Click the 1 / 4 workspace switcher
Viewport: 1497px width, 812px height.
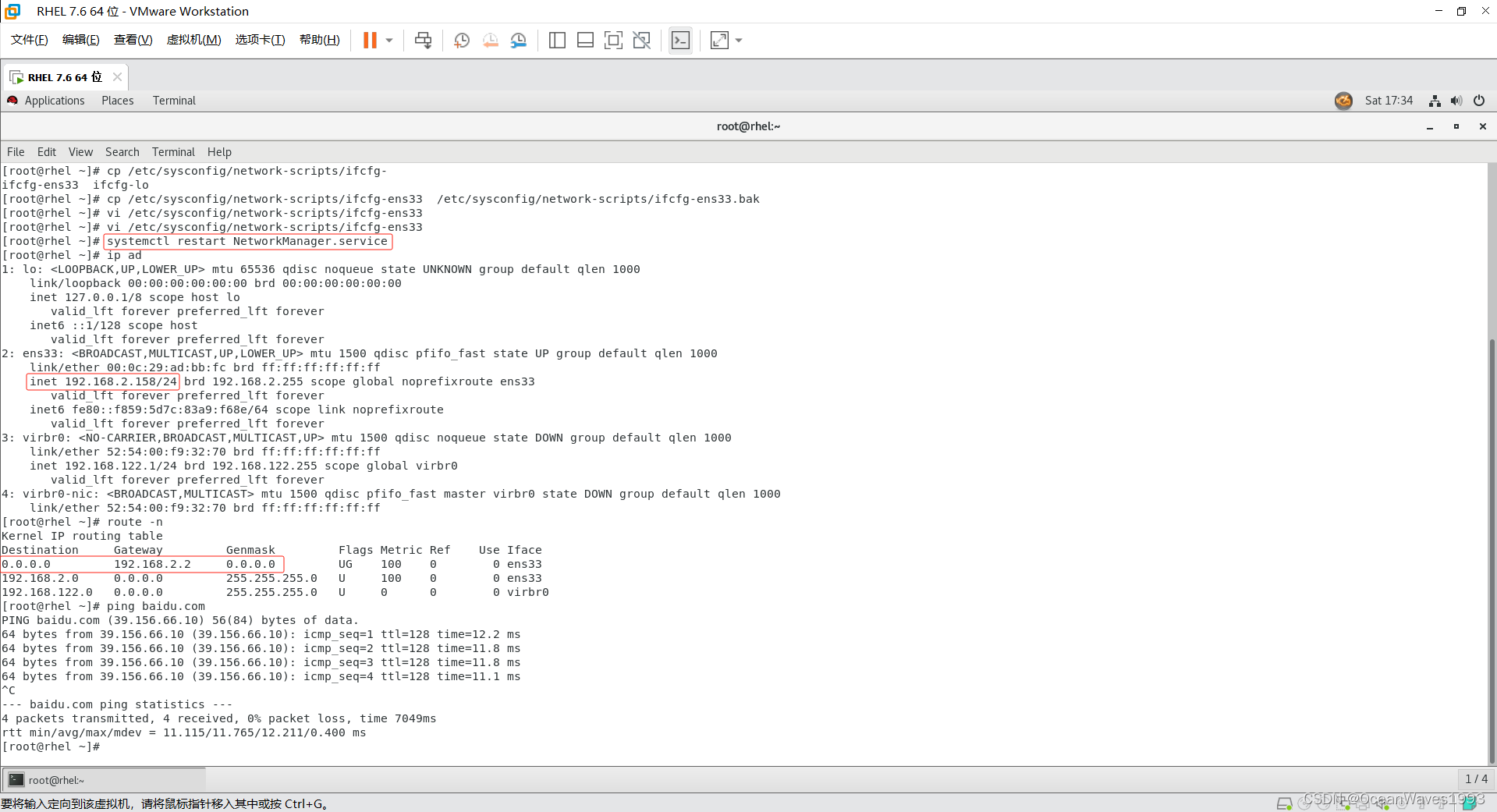click(x=1476, y=778)
